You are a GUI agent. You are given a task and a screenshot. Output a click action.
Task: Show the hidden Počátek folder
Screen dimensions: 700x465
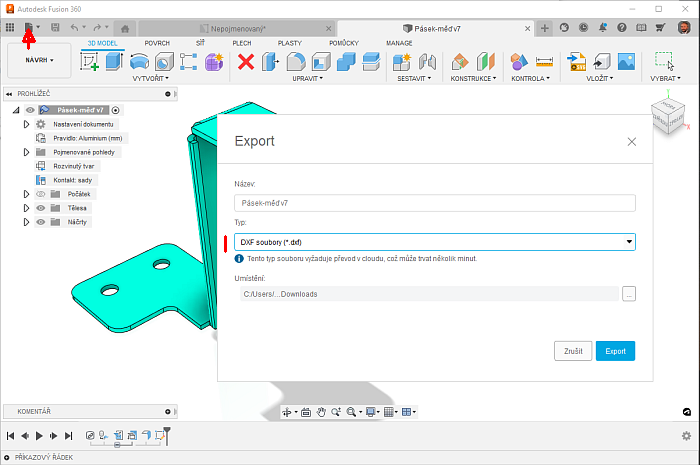tap(41, 194)
